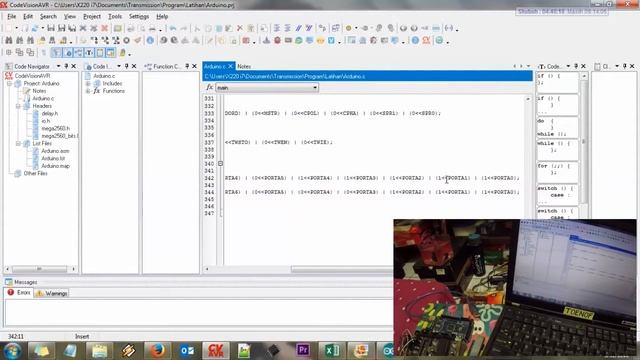Image resolution: width=640 pixels, height=360 pixels.
Task: Click Code Navigator horizontal scrollbar thumb
Action: point(39,269)
